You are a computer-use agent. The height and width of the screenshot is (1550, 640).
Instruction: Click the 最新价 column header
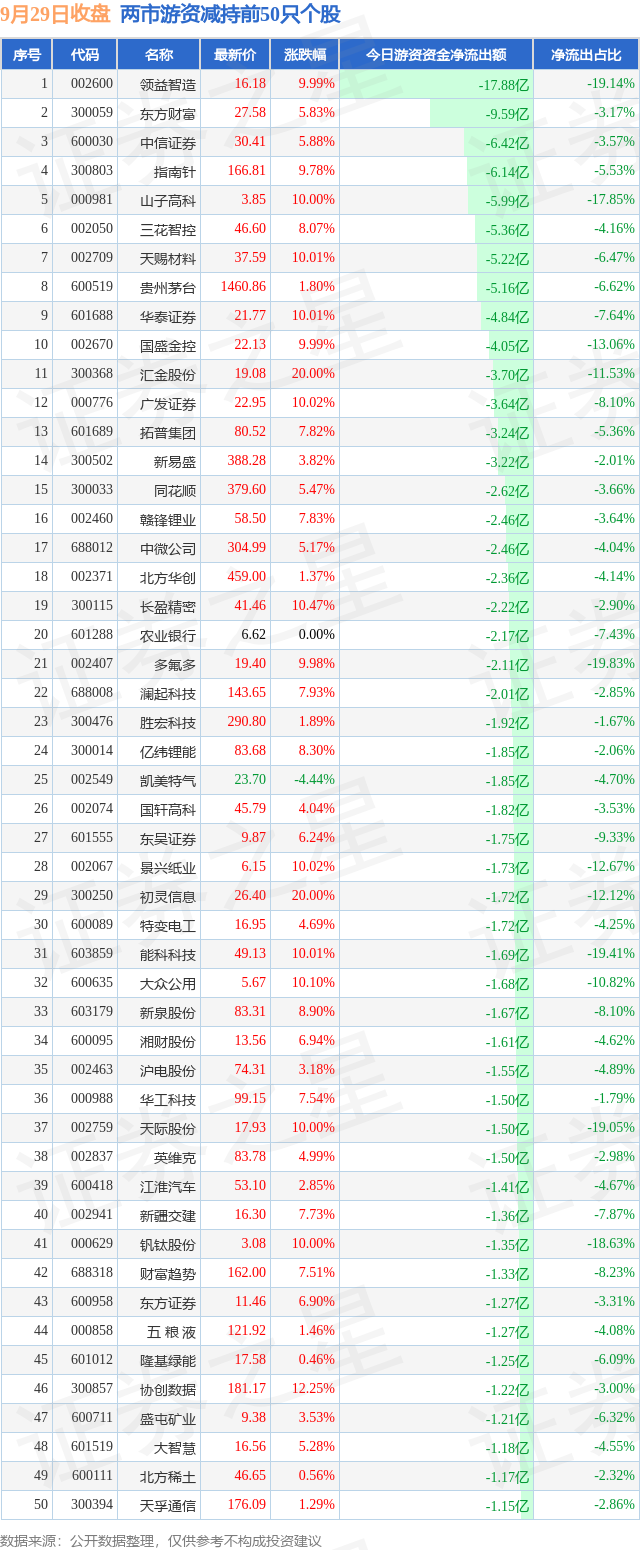[x=234, y=55]
